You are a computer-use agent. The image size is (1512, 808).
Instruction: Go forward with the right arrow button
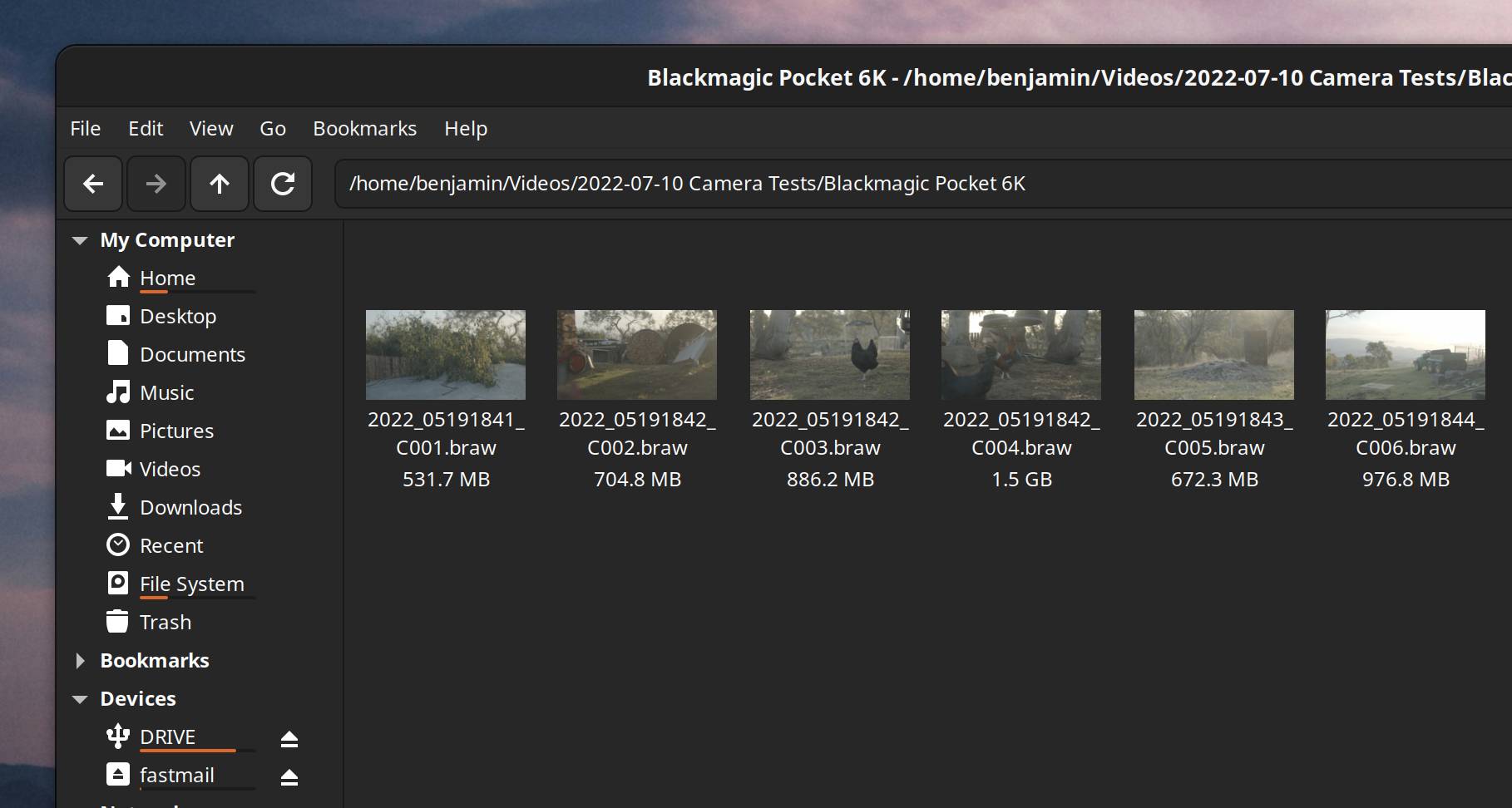tap(156, 184)
